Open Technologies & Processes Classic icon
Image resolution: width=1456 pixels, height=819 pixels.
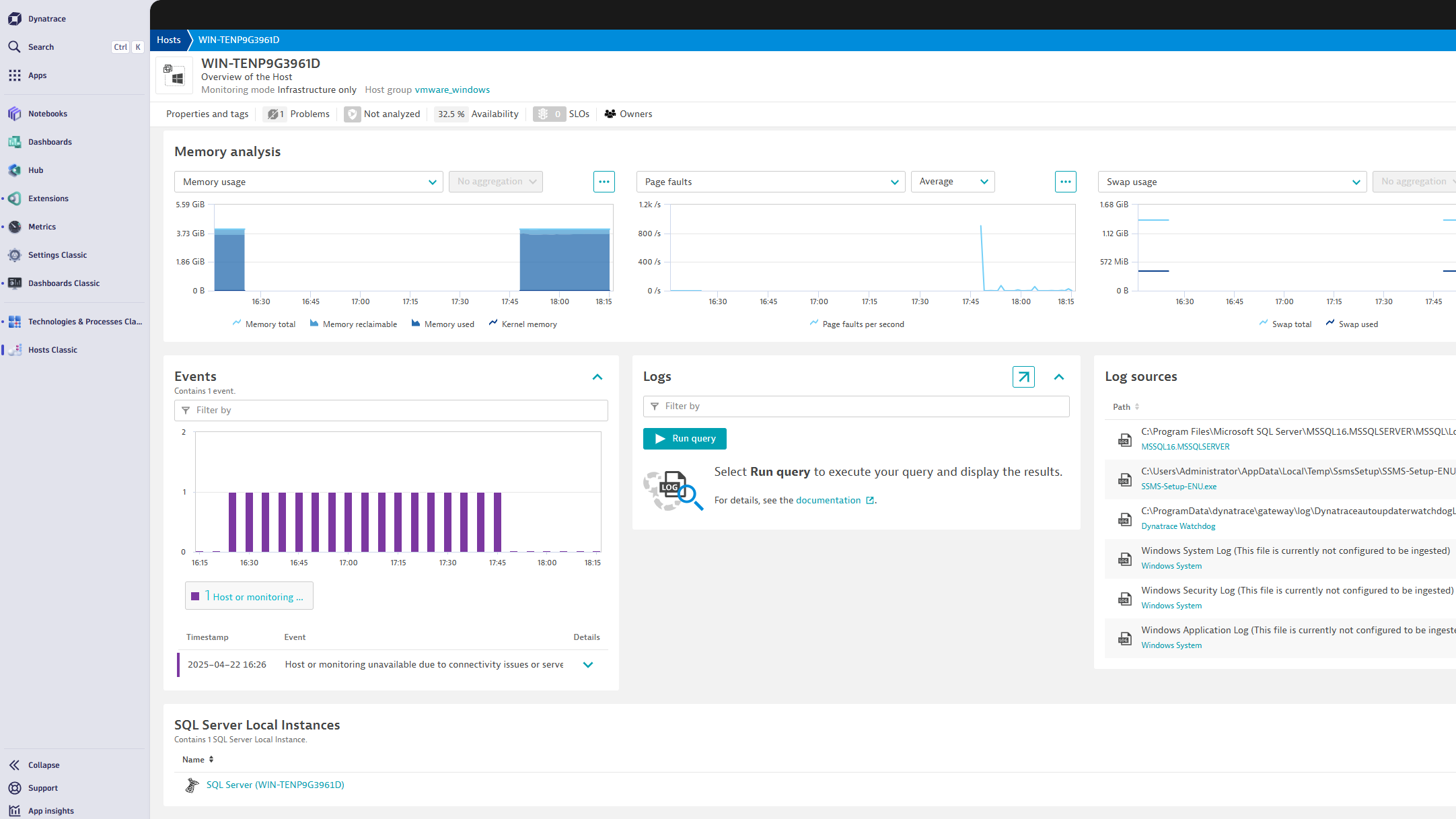tap(15, 322)
